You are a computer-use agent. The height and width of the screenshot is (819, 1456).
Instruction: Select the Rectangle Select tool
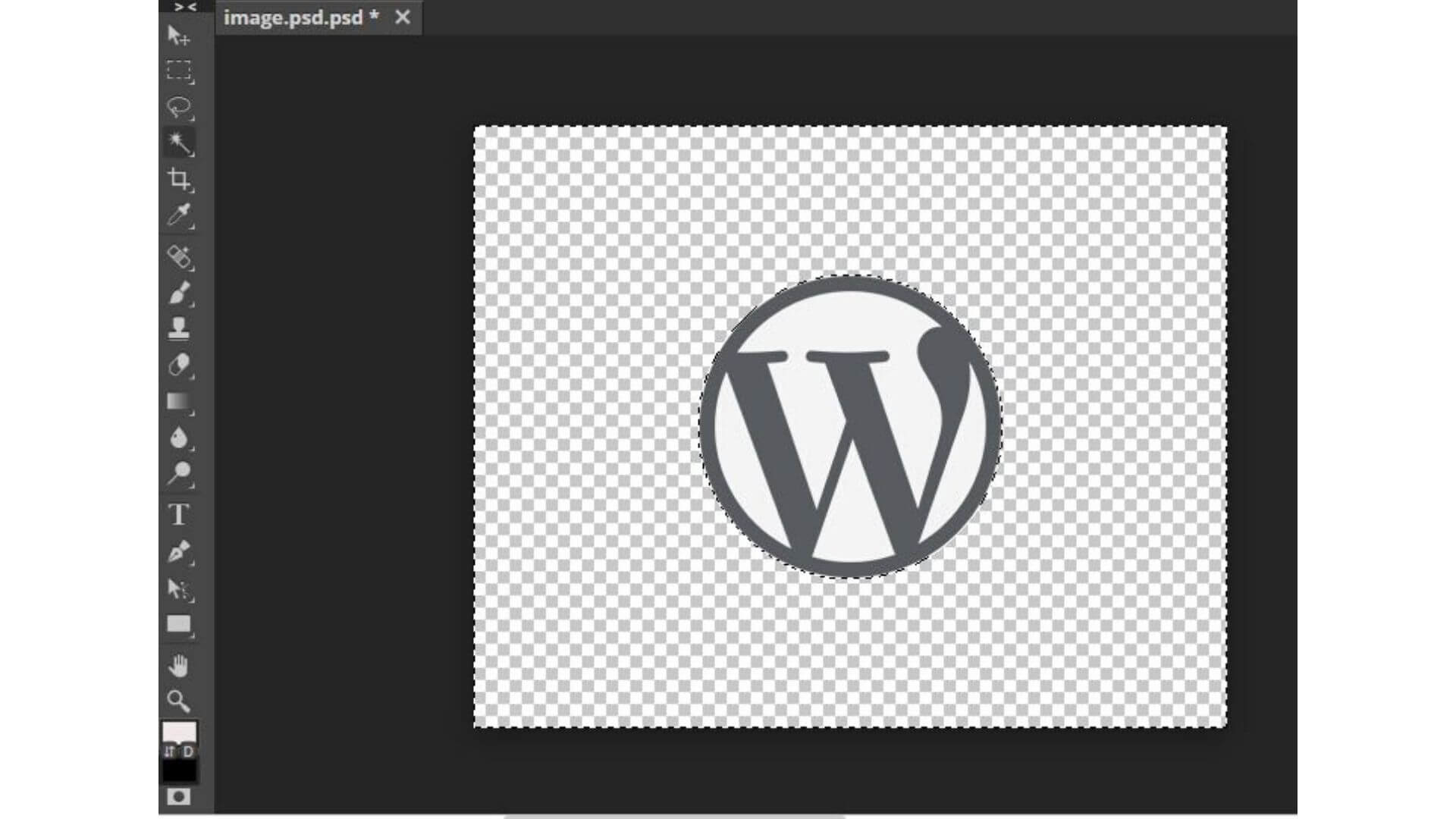179,71
